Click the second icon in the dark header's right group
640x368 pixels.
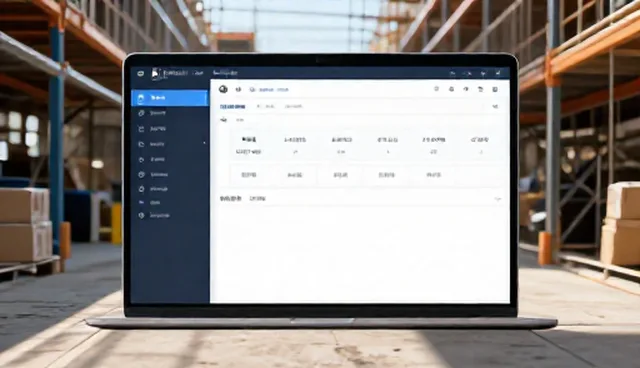point(468,73)
